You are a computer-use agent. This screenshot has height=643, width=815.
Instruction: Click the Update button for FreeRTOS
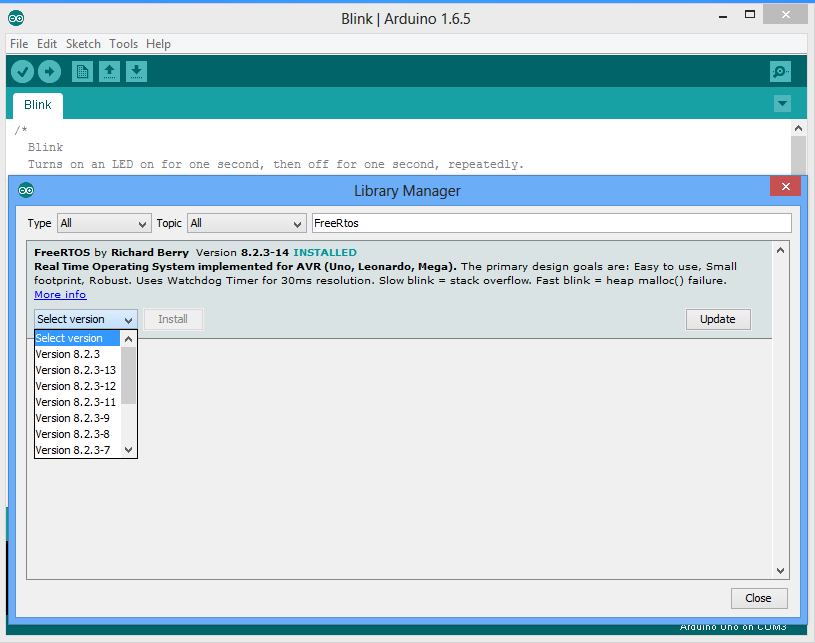(x=718, y=319)
